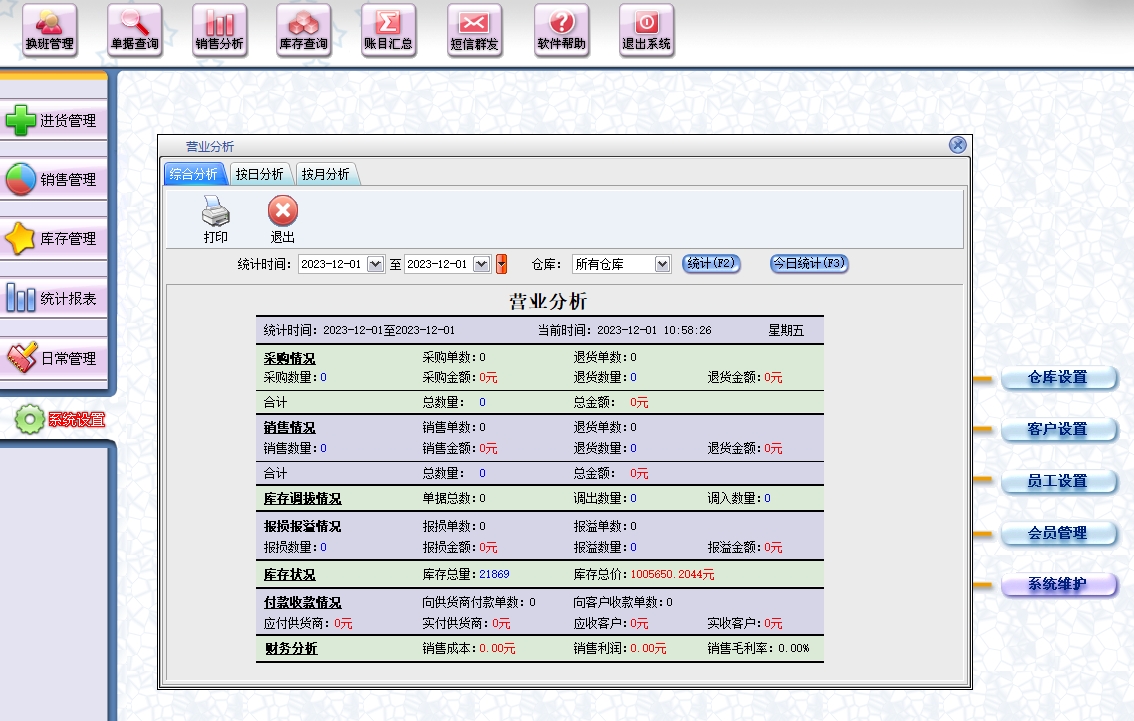The height and width of the screenshot is (721, 1134).
Task: Click the 单据查询 document search icon
Action: [x=134, y=30]
